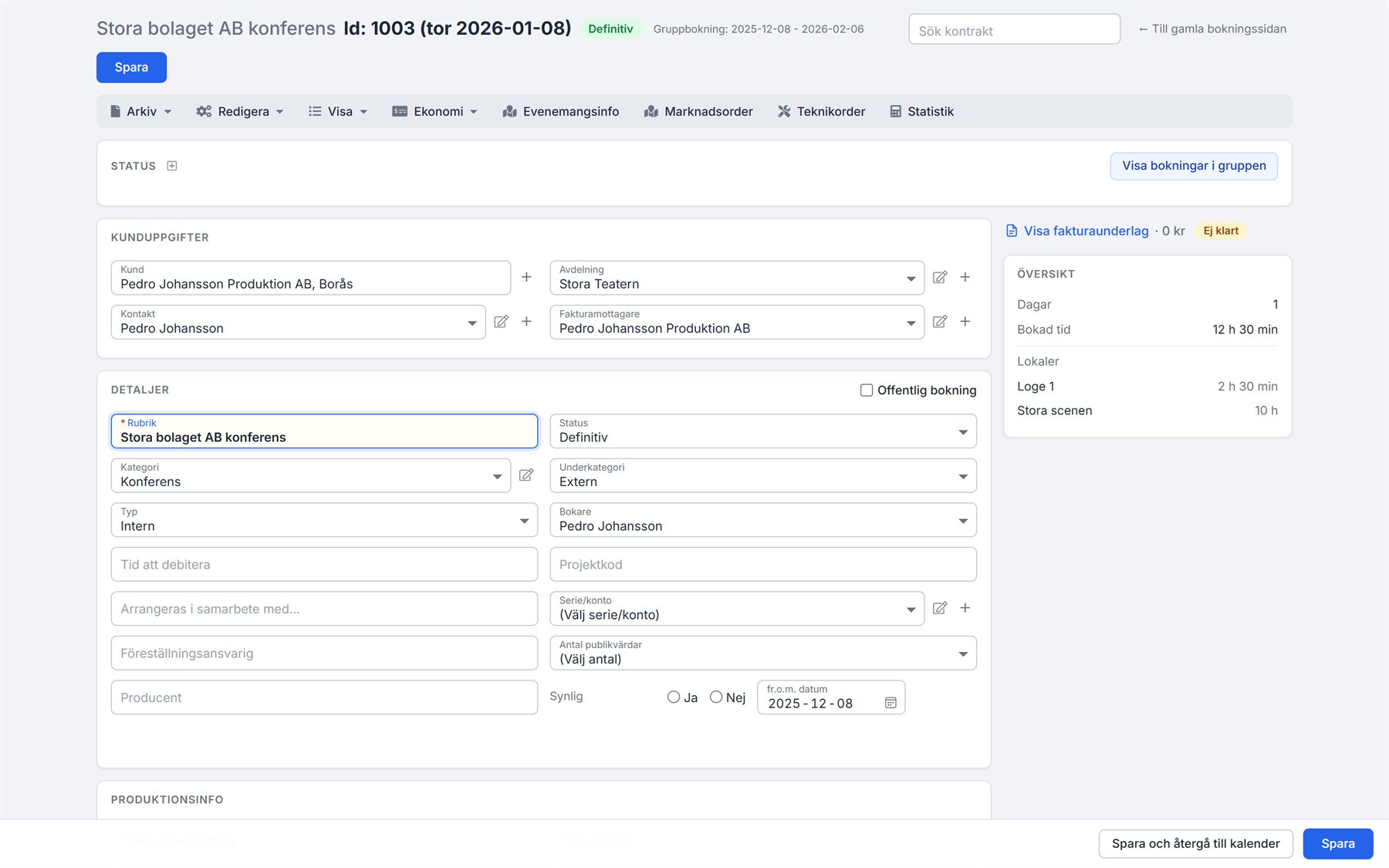
Task: Select Ja for Synlig
Action: point(674,697)
